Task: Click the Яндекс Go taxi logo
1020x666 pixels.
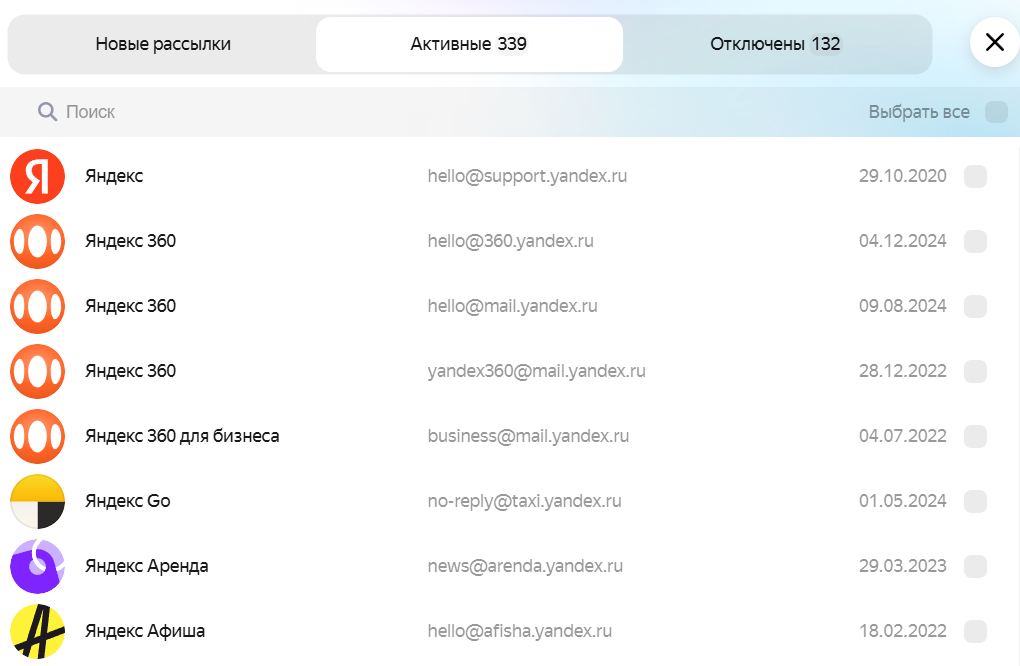Action: point(37,502)
